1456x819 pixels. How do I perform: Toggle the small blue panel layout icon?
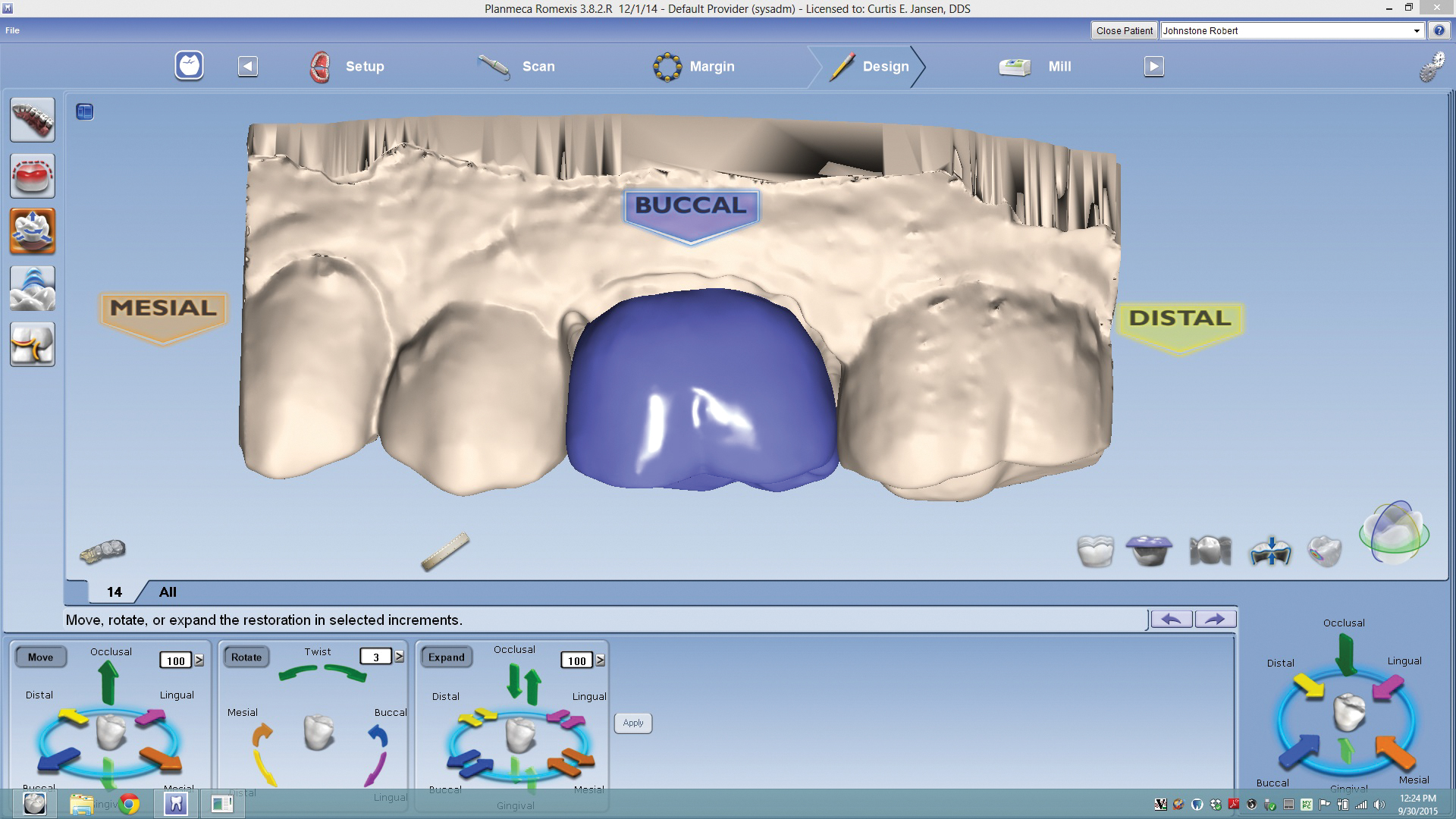point(84,112)
